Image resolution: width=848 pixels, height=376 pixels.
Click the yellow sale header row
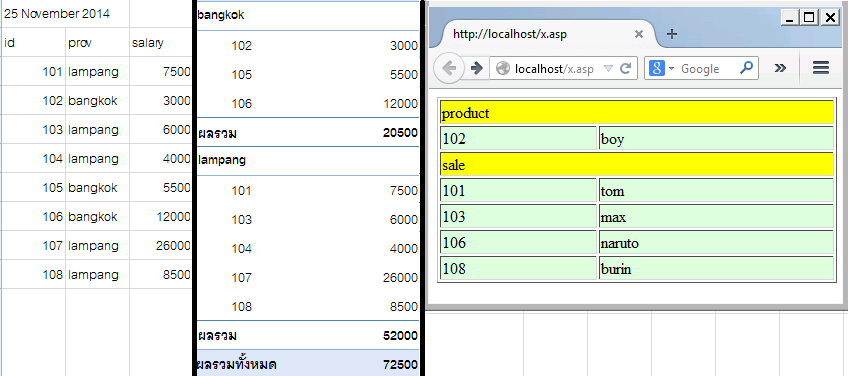point(637,164)
